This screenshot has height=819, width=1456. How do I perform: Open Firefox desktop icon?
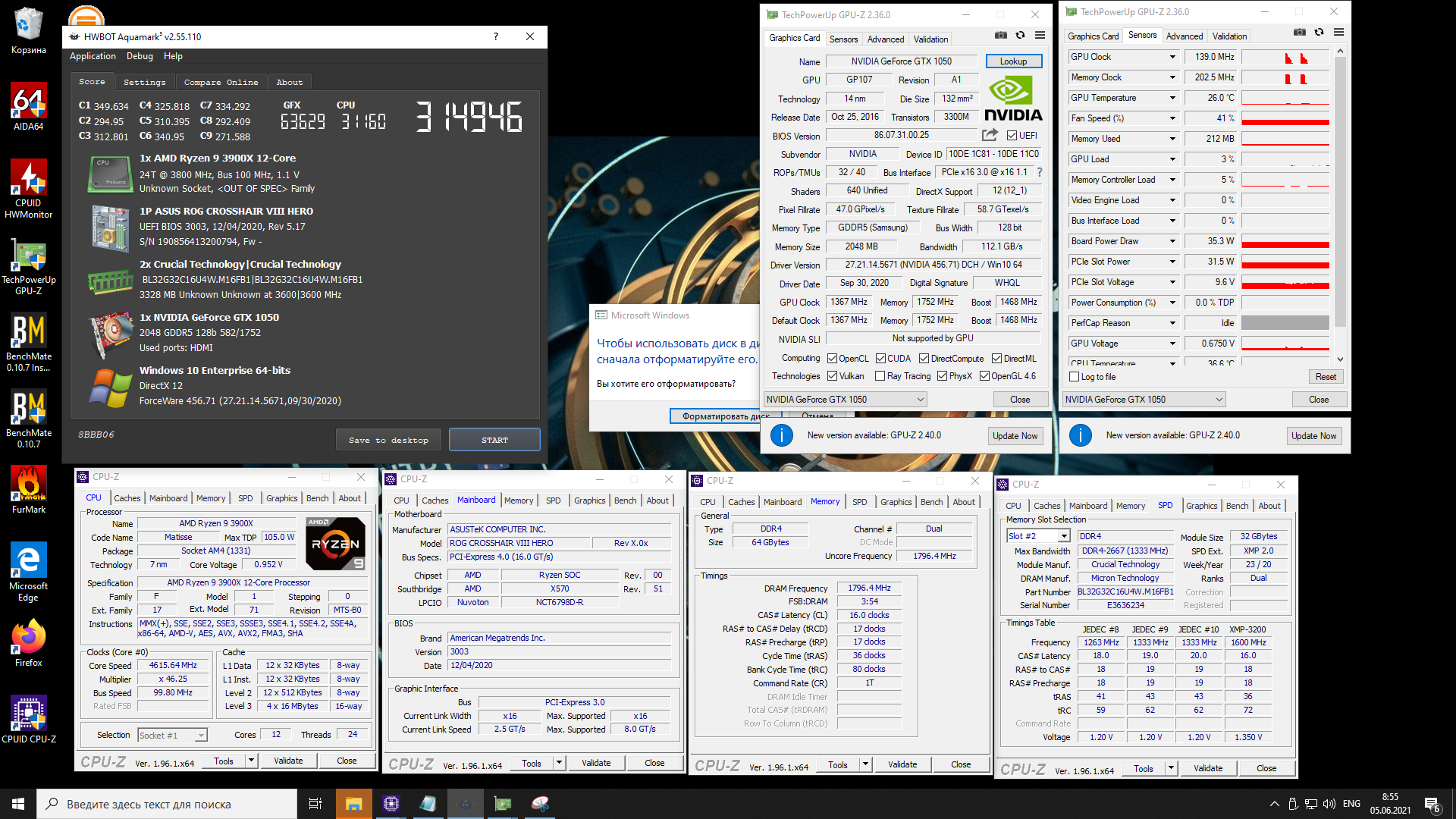click(x=28, y=643)
